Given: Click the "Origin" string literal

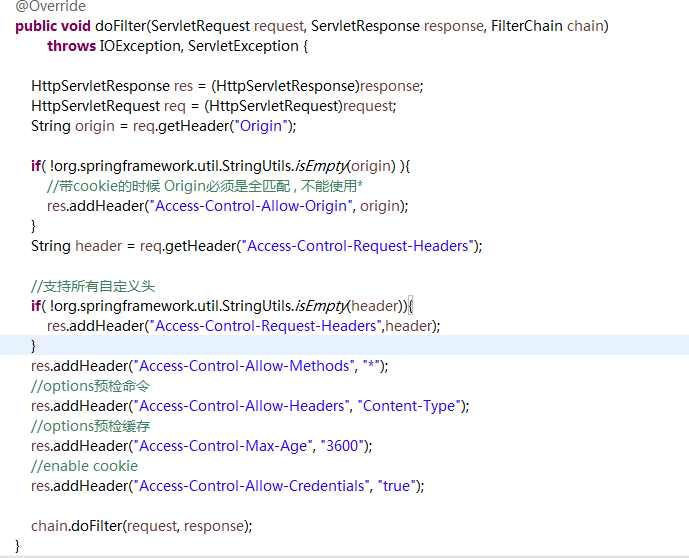Looking at the screenshot, I should click(261, 126).
